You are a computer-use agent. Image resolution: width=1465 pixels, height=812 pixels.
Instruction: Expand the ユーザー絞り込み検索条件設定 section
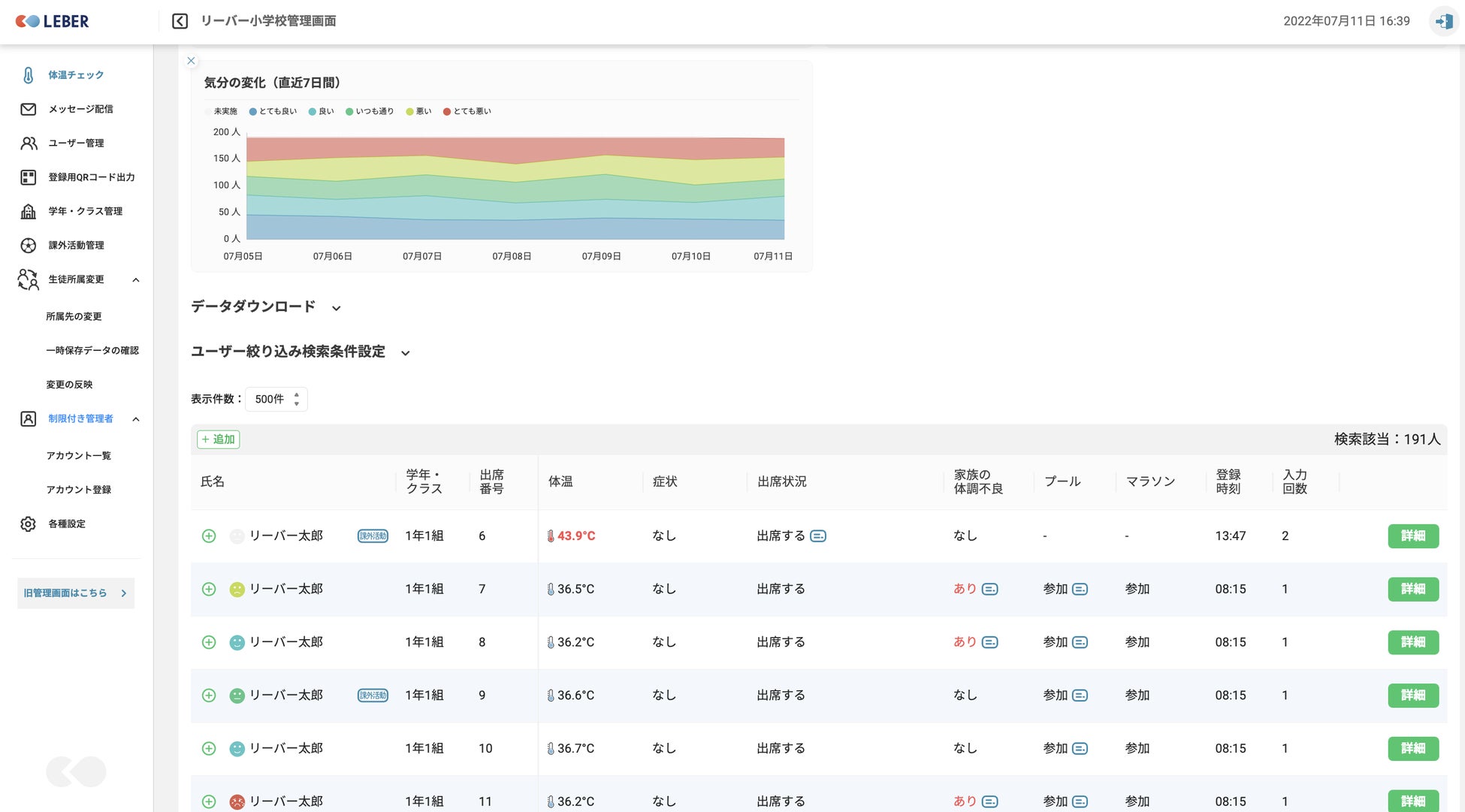[405, 353]
